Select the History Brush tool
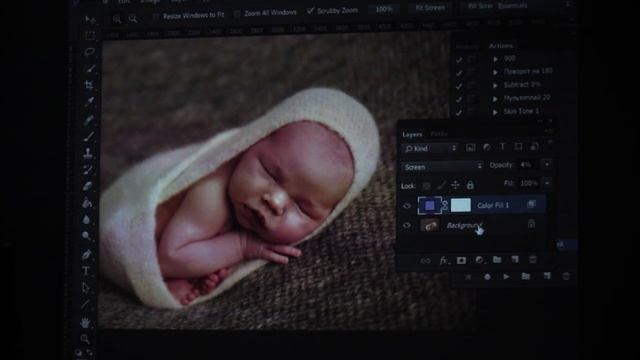This screenshot has height=360, width=640. click(88, 169)
